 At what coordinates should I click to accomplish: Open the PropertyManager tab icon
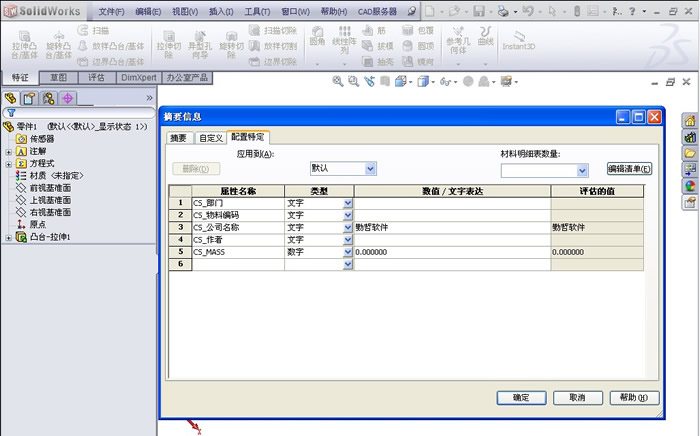pyautogui.click(x=30, y=98)
